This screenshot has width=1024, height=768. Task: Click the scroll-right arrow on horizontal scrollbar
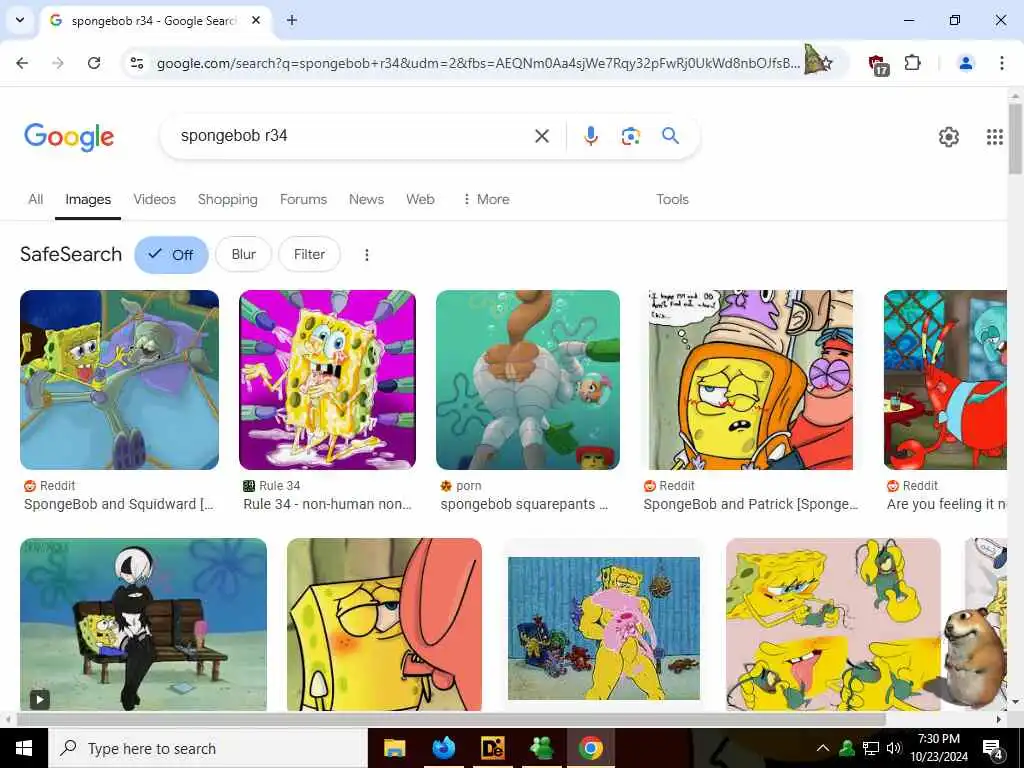(999, 719)
